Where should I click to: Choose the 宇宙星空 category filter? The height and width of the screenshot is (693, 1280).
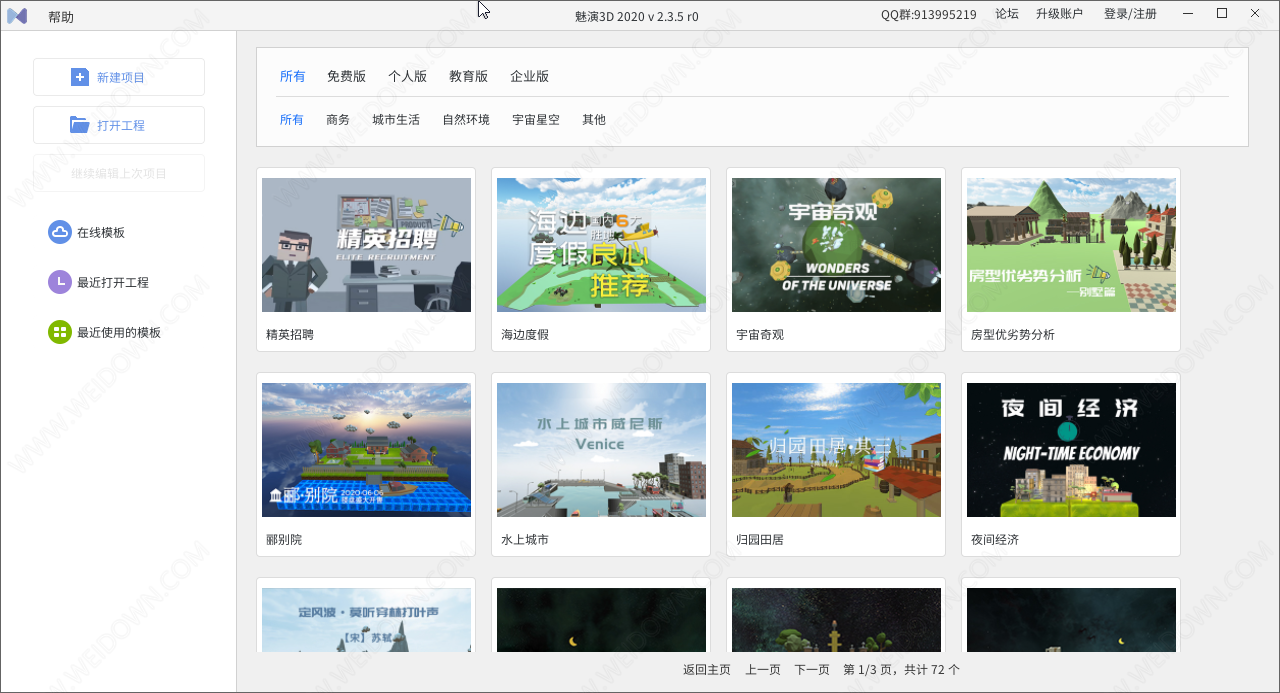tap(536, 119)
